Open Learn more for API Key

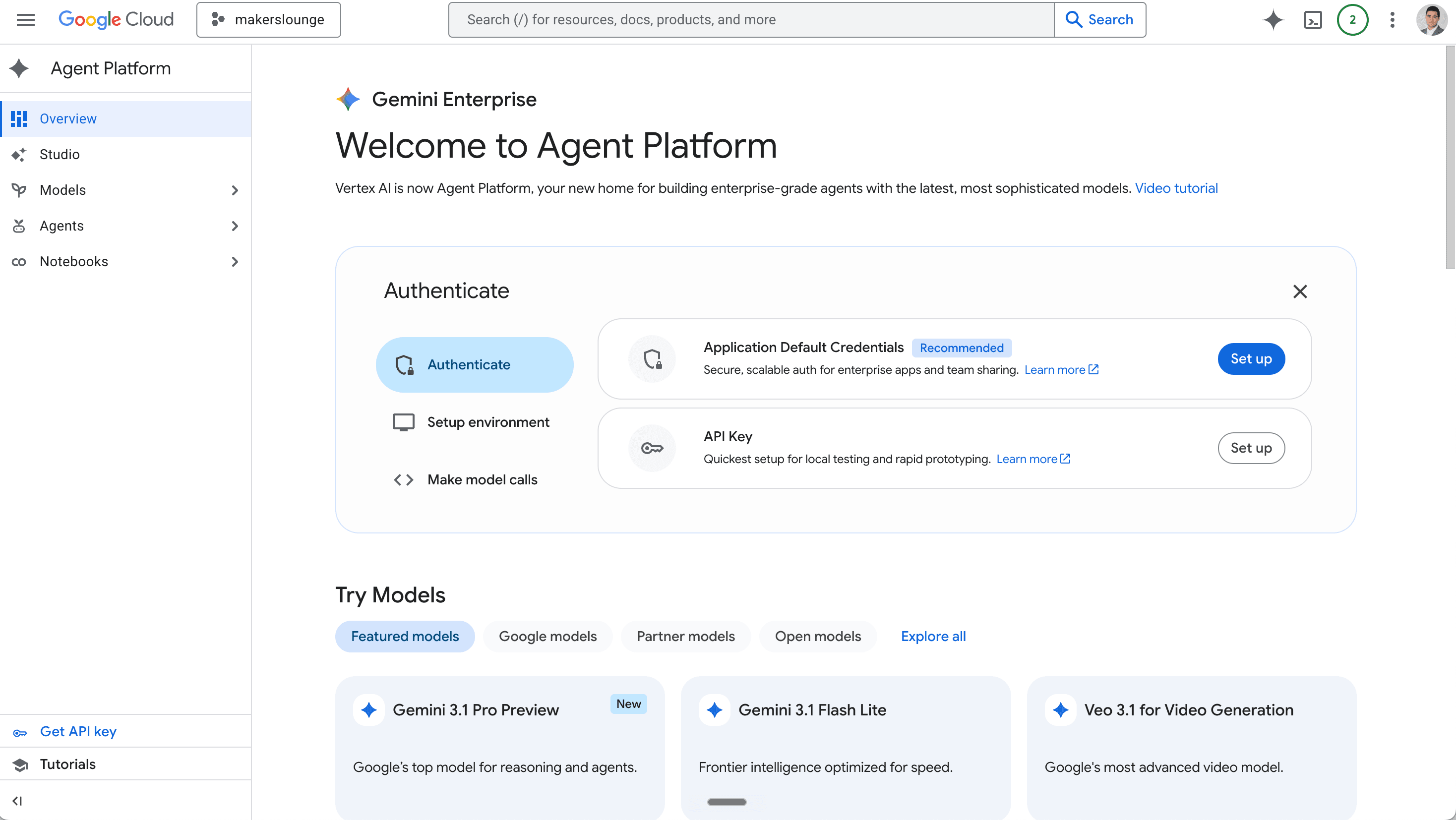(1033, 459)
